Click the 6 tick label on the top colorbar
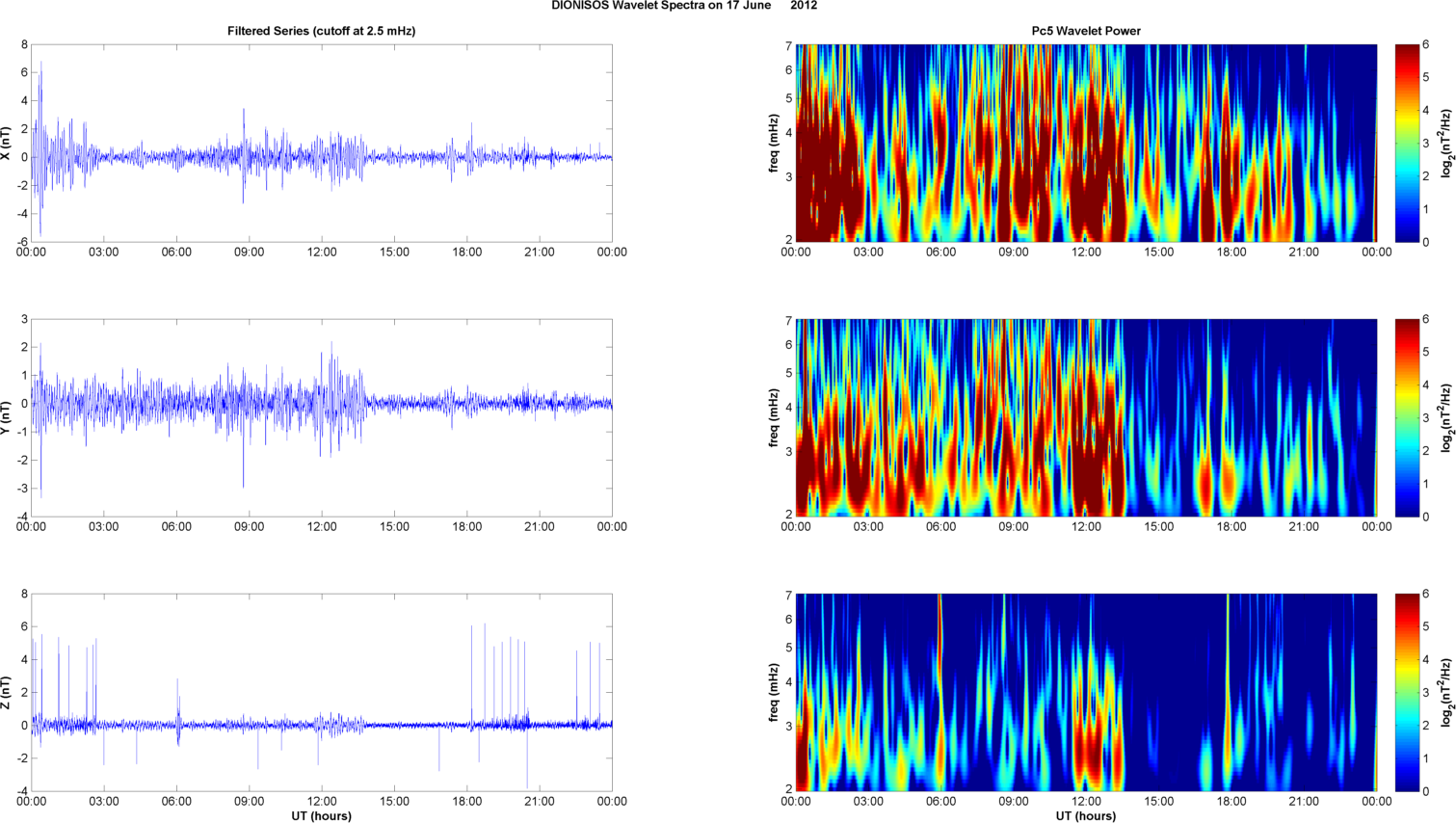This screenshot has height=823, width=1456. coord(1426,44)
